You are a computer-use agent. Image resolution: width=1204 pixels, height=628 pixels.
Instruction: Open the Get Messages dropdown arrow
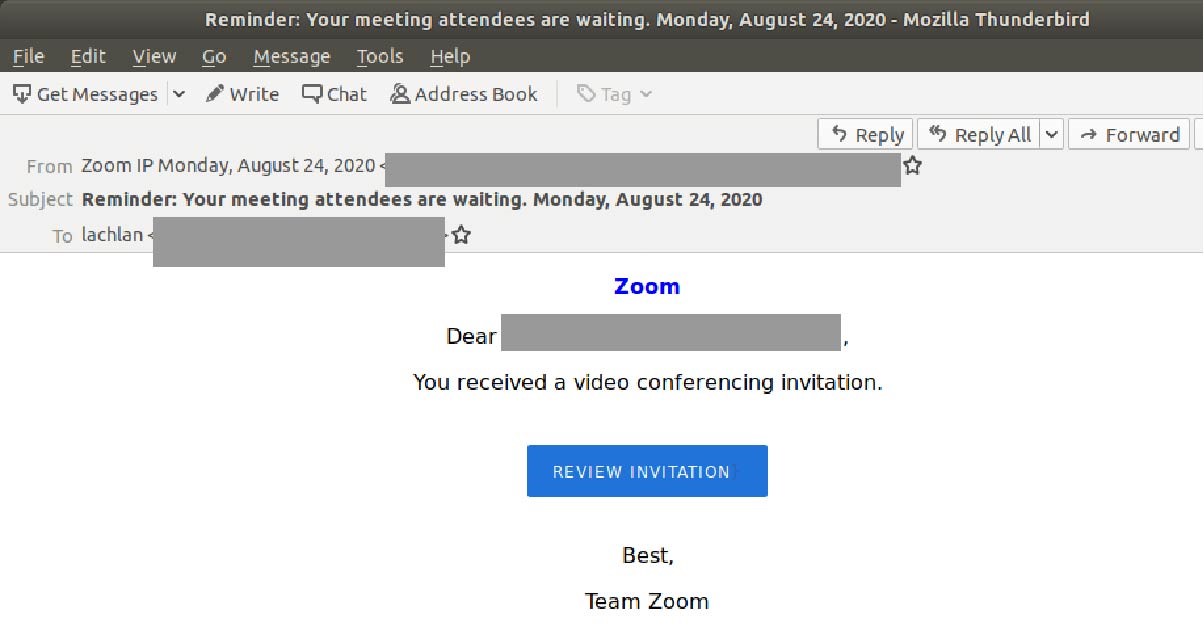coord(177,93)
